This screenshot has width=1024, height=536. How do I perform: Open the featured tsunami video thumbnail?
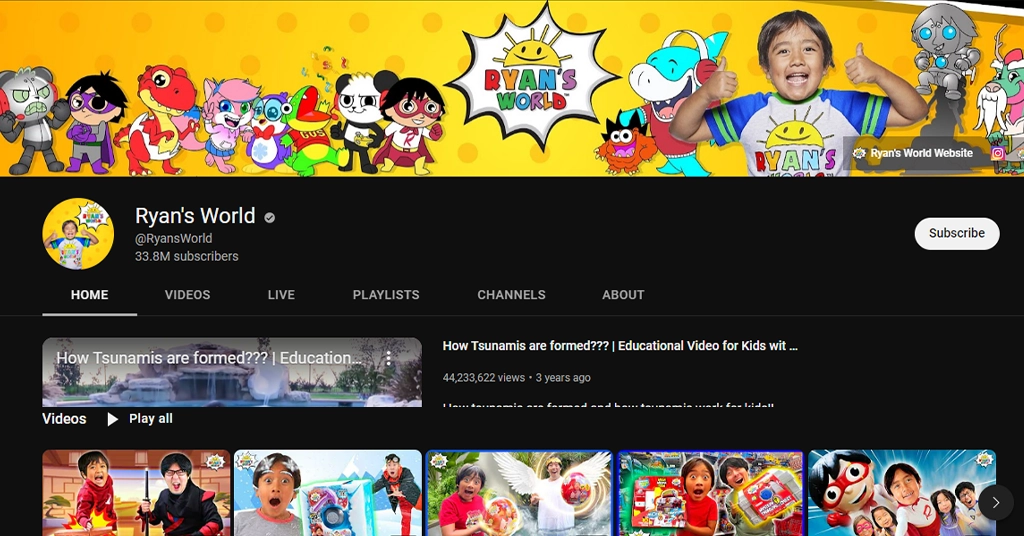(232, 372)
